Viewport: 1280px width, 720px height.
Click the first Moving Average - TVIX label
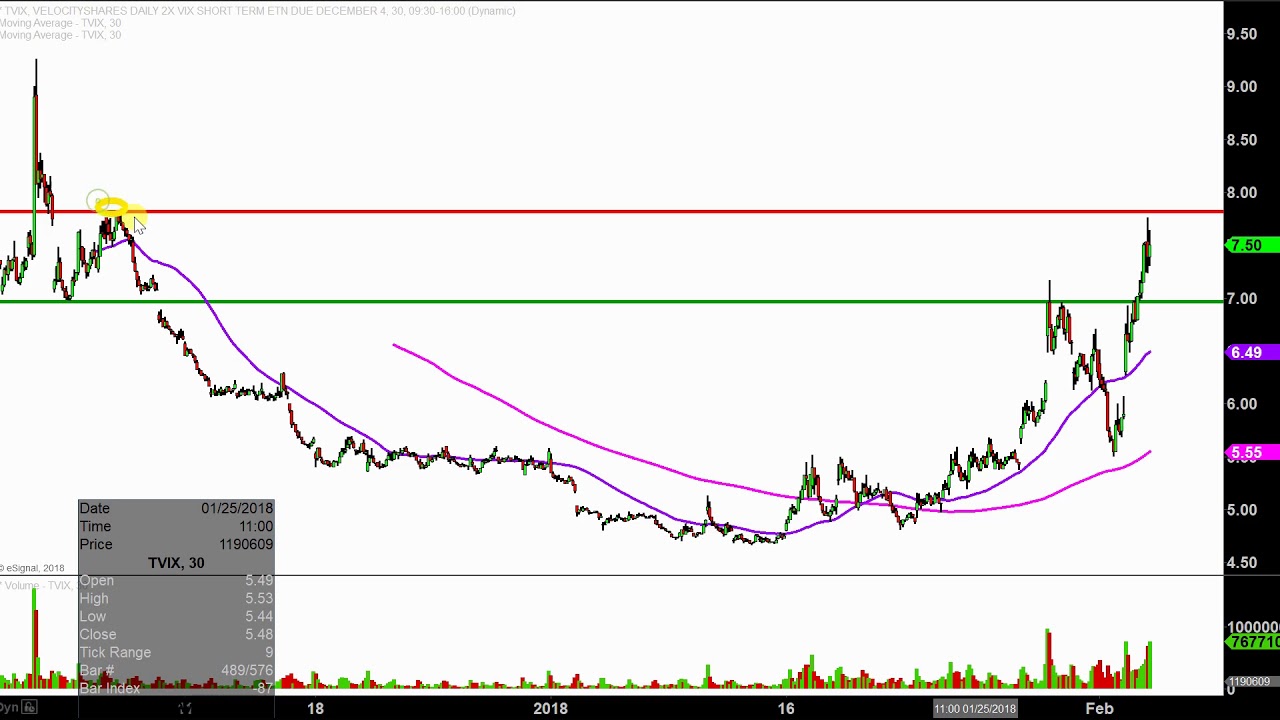[61, 23]
